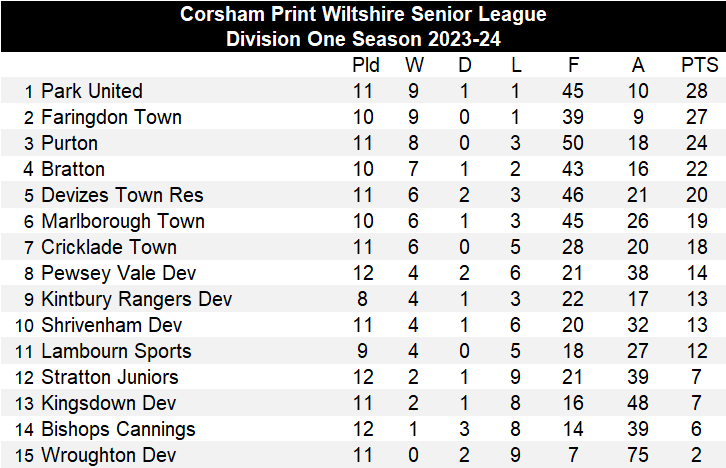The height and width of the screenshot is (468, 726).
Task: Select Purton's goals-for value 50
Action: click(573, 143)
